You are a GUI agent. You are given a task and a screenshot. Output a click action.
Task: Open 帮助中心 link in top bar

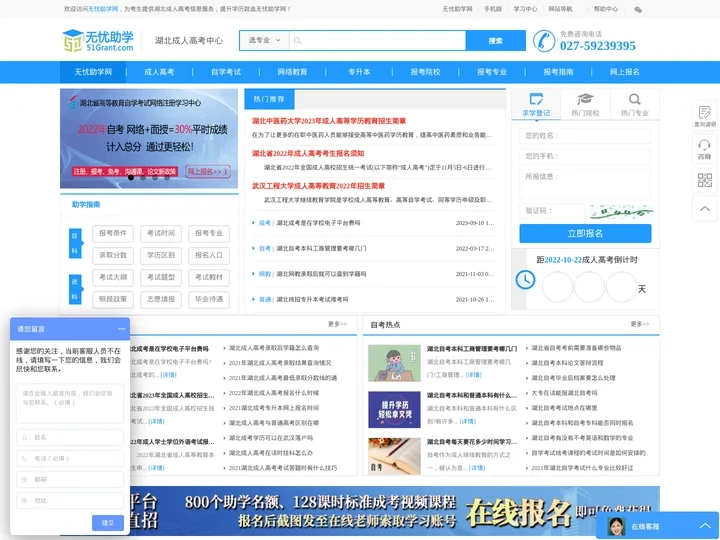606,9
